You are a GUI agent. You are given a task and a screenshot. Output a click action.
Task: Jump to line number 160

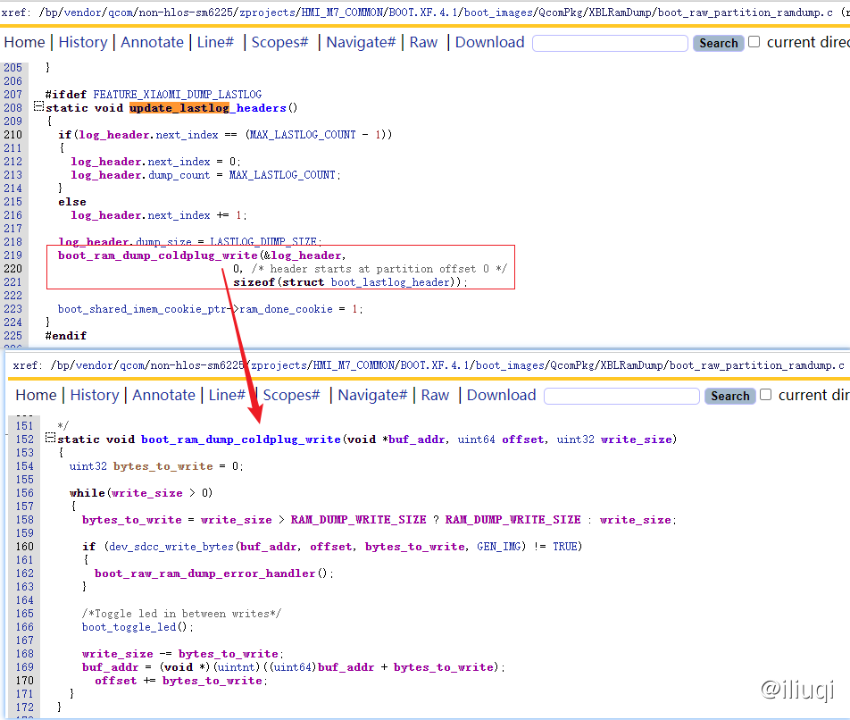pyautogui.click(x=24, y=546)
